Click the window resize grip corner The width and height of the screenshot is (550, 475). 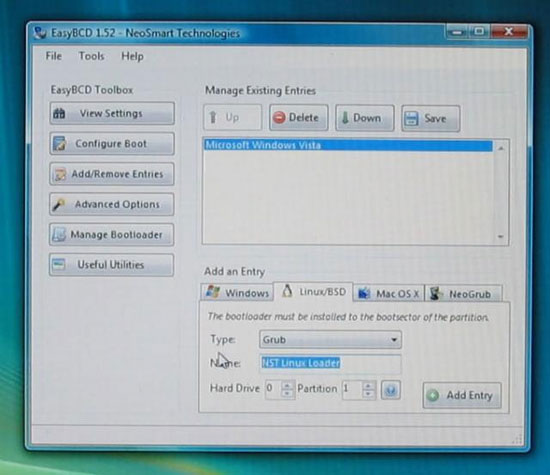click(x=517, y=439)
